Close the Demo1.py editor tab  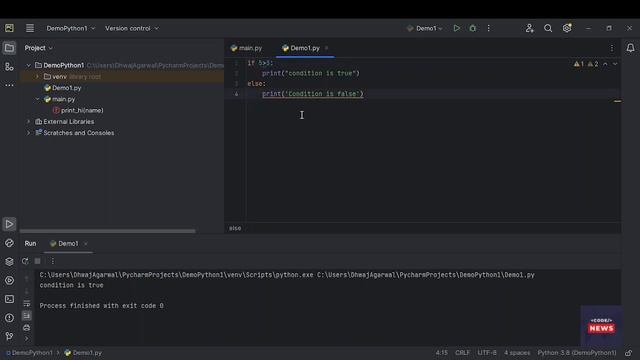tap(327, 48)
